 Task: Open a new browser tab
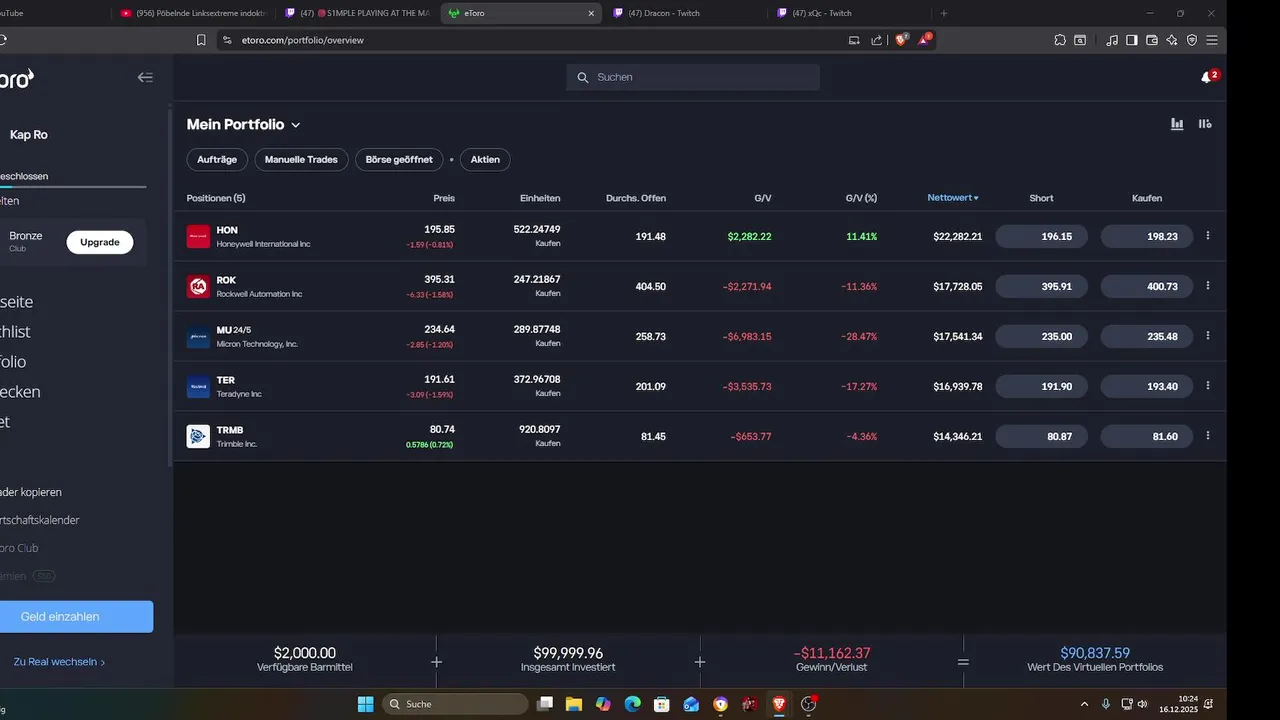click(x=944, y=13)
